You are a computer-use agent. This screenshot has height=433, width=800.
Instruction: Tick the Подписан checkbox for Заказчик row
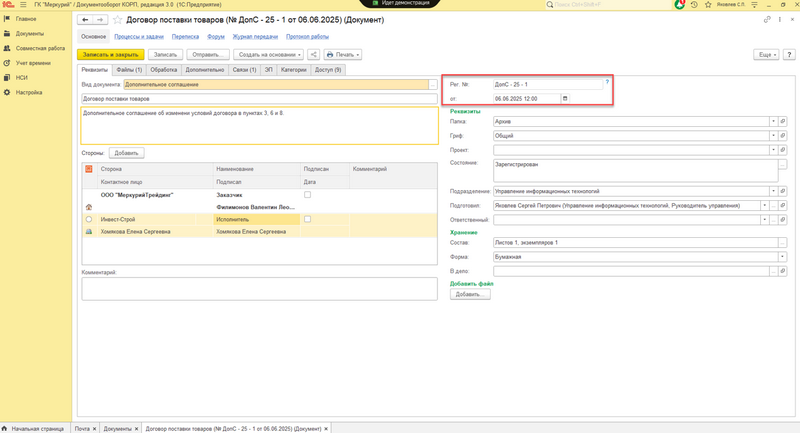pos(308,194)
